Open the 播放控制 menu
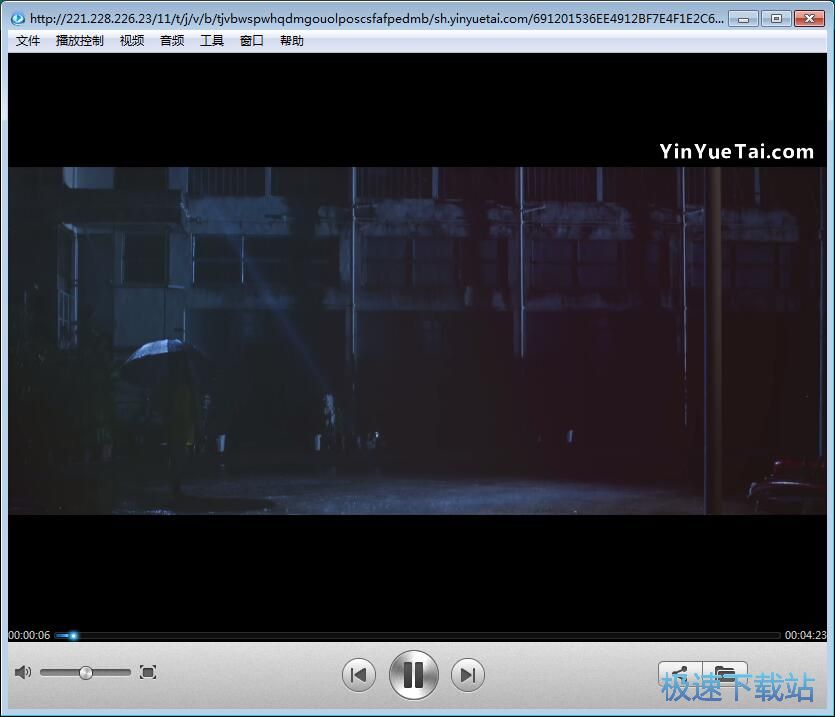This screenshot has height=717, width=835. pyautogui.click(x=79, y=41)
